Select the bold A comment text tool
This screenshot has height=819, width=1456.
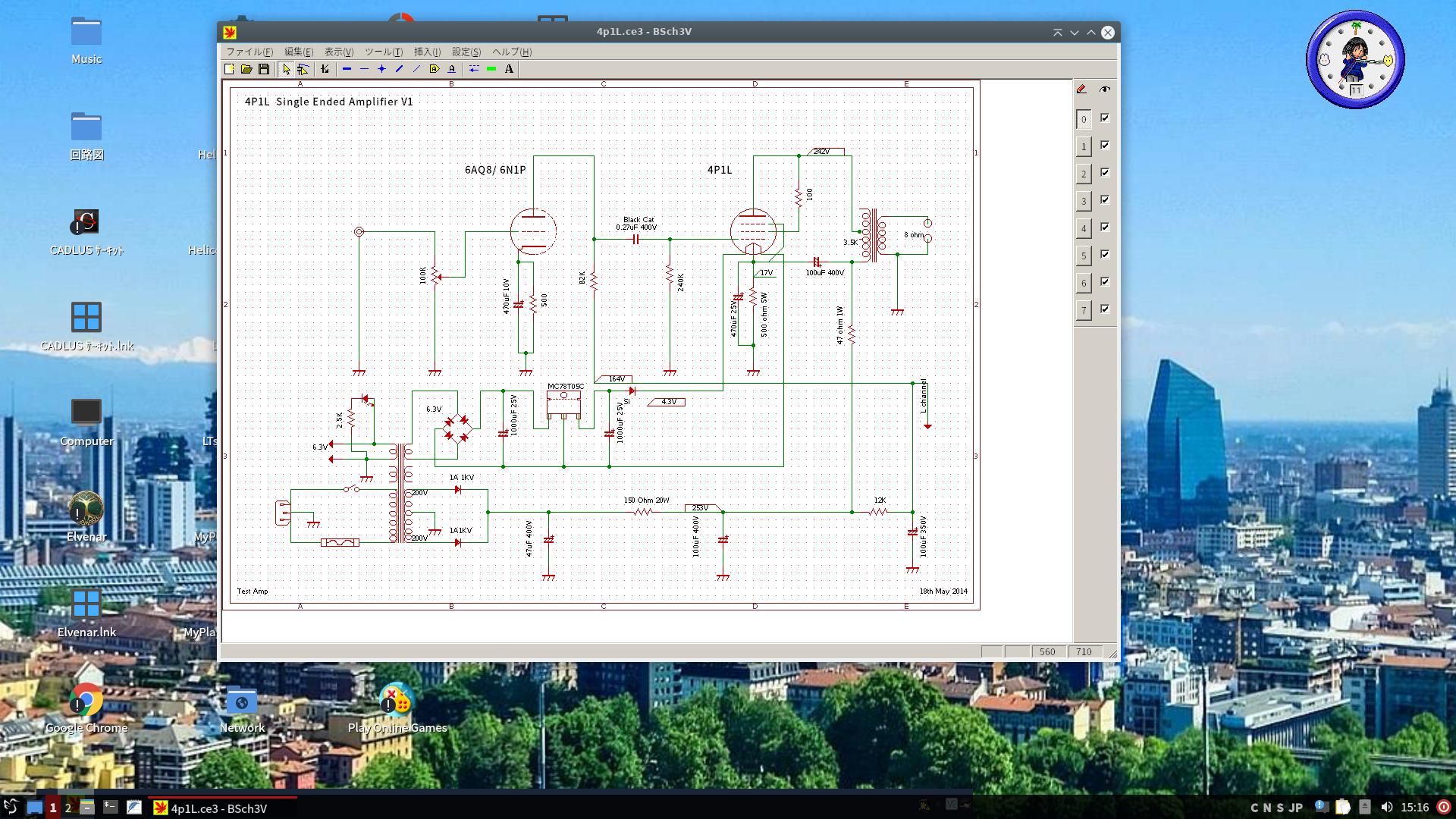509,69
